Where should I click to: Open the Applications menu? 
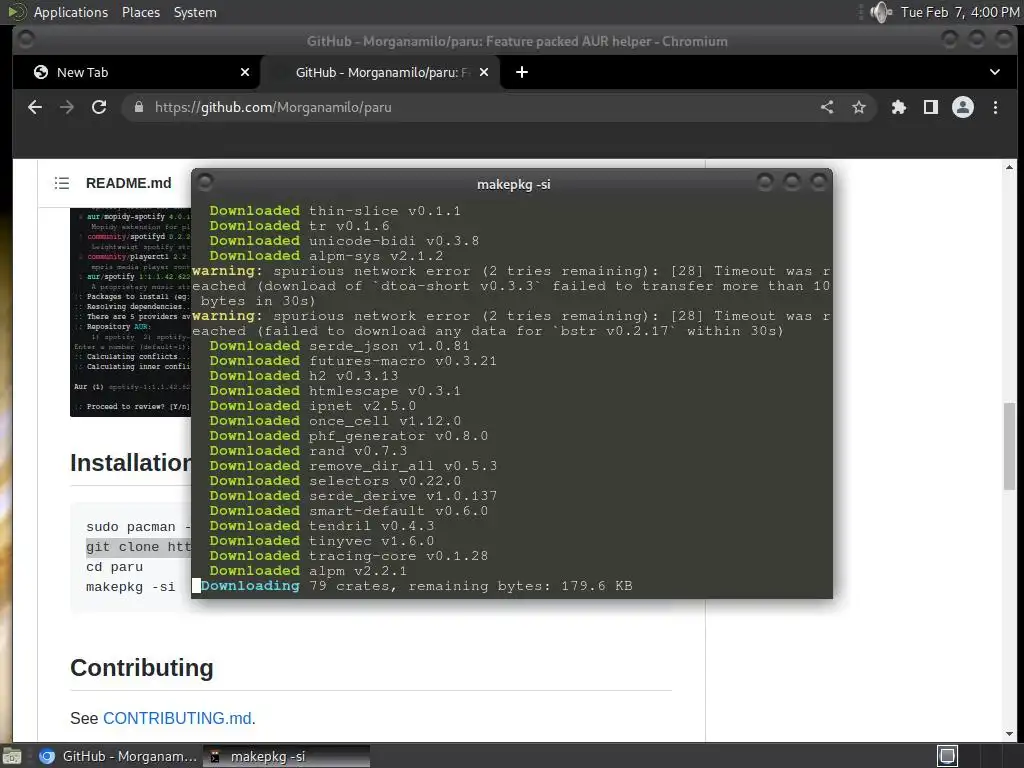coord(71,12)
